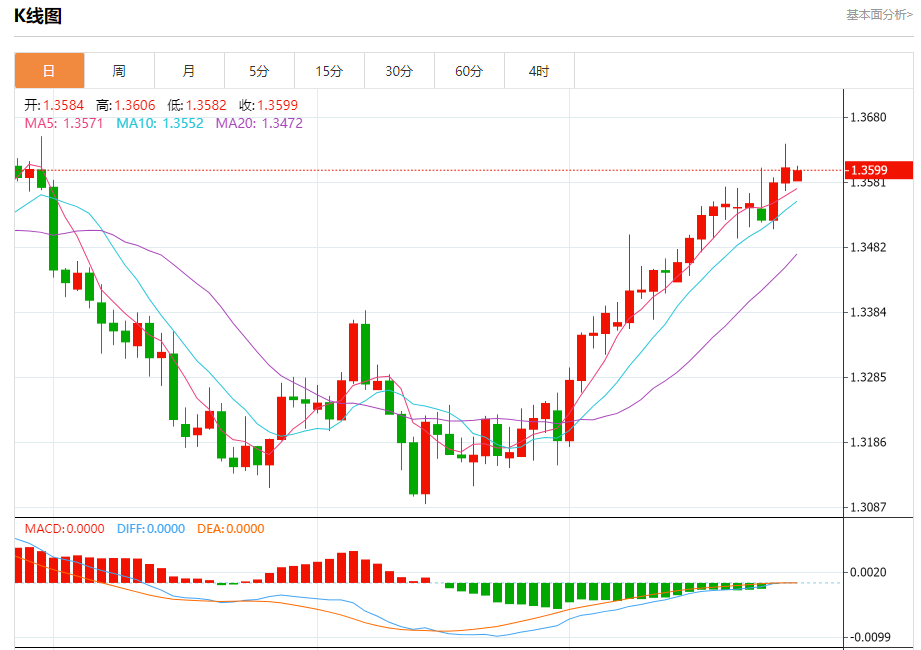Click the DEA: 0.0000 label
Screen dimensions: 921x650
(x=231, y=528)
